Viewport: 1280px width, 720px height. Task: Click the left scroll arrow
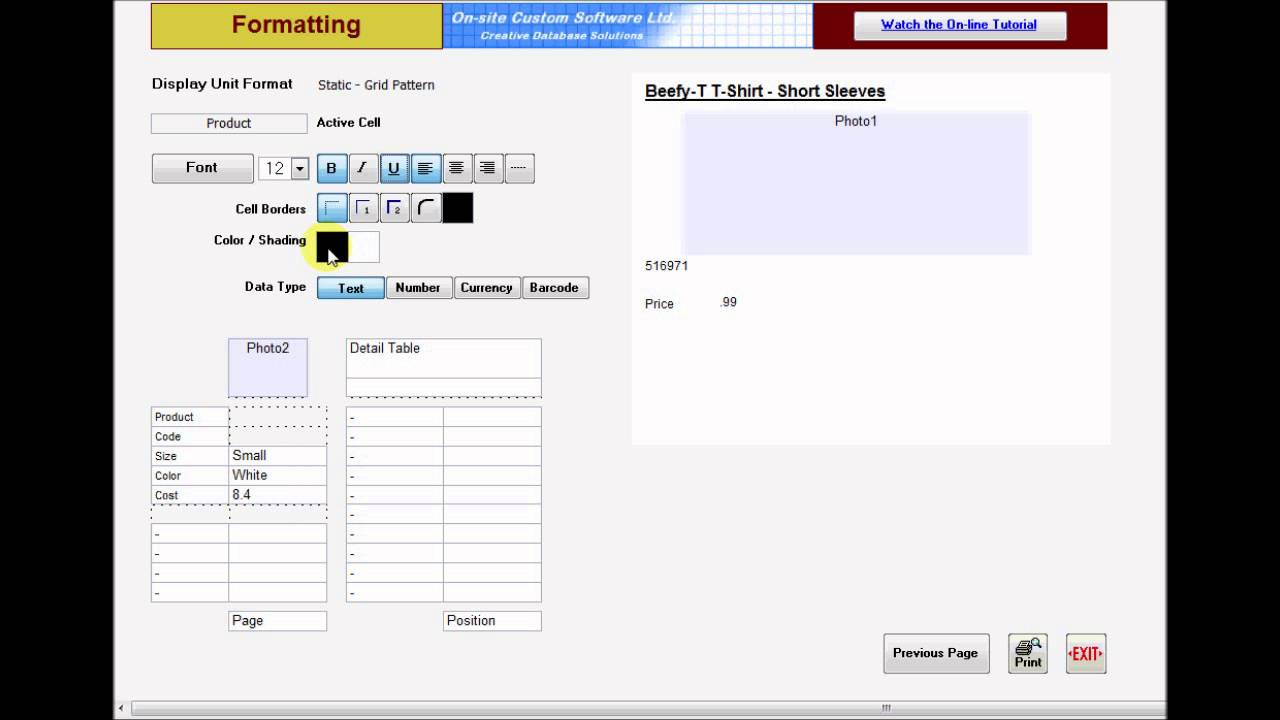(x=122, y=708)
